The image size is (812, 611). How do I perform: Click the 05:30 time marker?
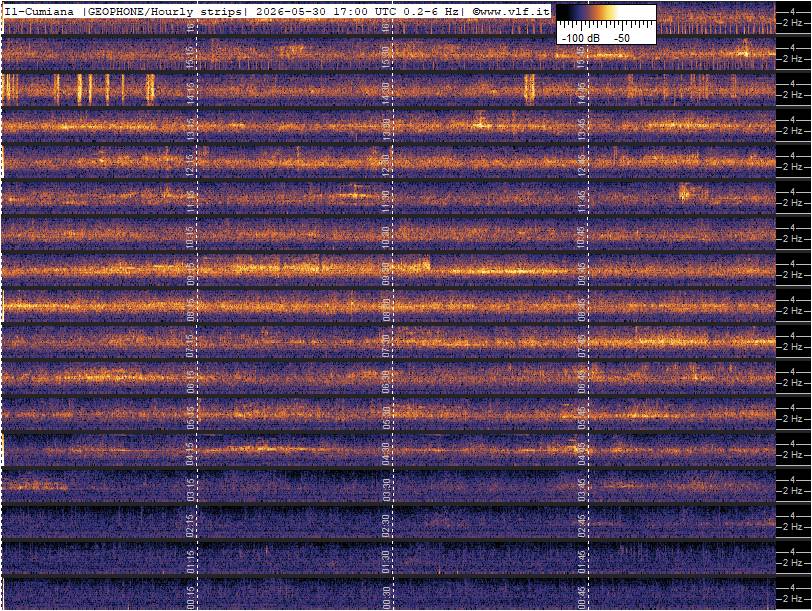point(386,417)
